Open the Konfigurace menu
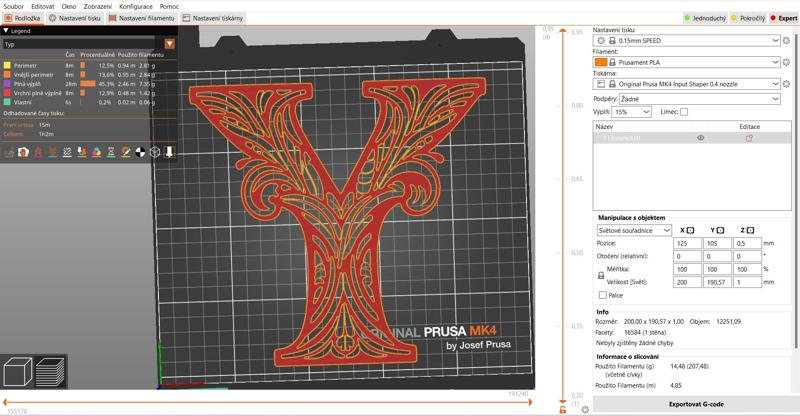Image resolution: width=800 pixels, height=416 pixels. [x=136, y=7]
